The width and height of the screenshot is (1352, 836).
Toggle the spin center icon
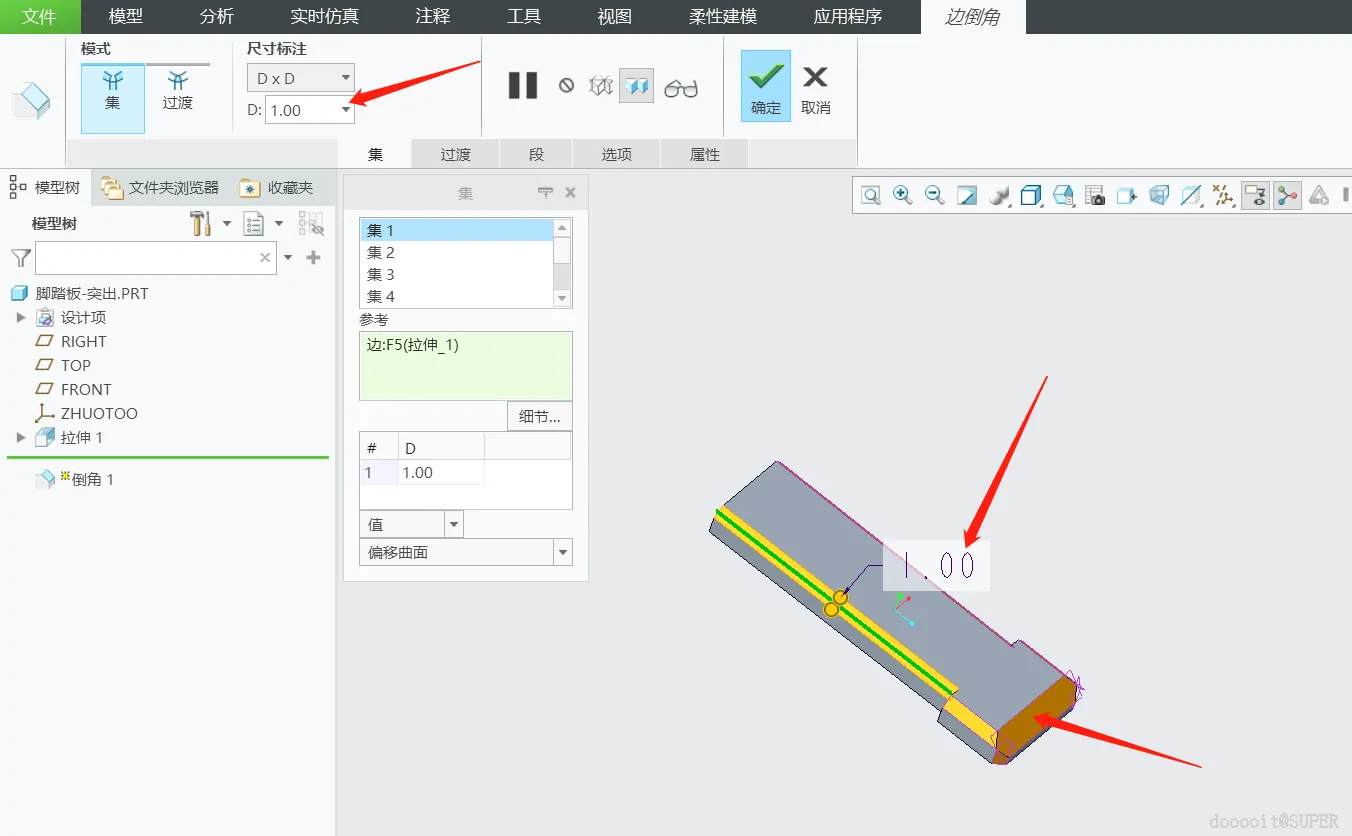pyautogui.click(x=1287, y=195)
